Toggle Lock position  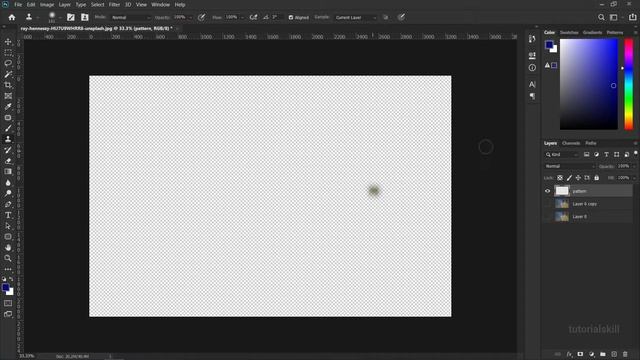click(578, 178)
